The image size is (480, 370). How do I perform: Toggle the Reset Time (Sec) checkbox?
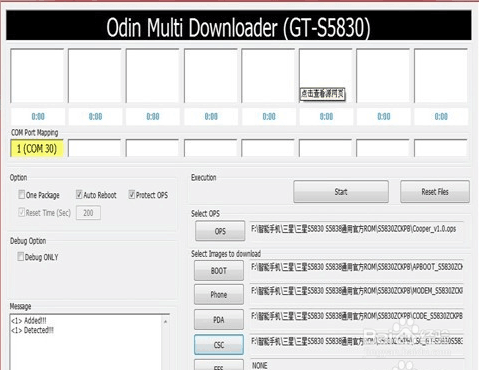(22, 212)
